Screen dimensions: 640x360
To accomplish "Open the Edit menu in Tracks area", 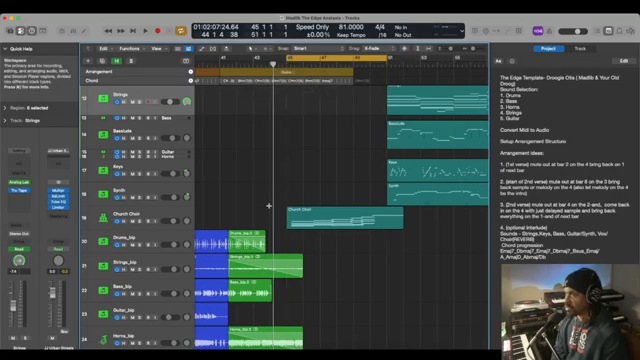I will coord(106,49).
